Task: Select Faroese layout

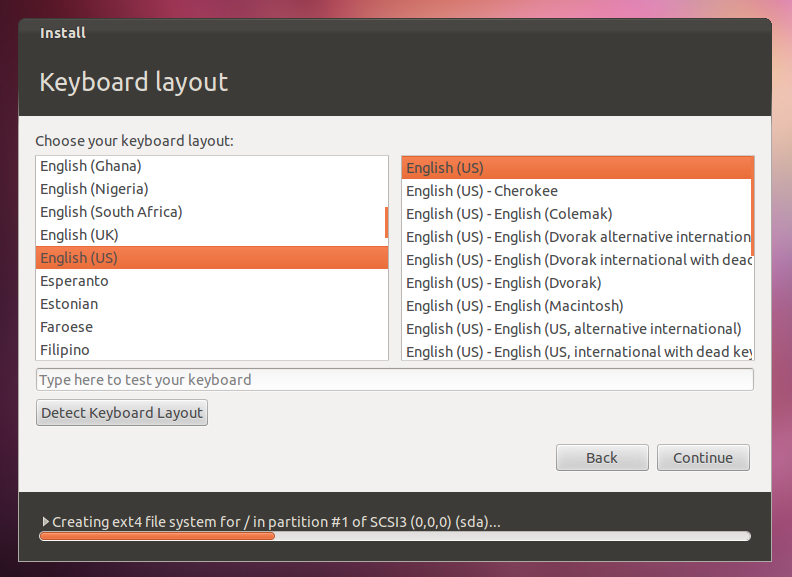Action: click(212, 327)
